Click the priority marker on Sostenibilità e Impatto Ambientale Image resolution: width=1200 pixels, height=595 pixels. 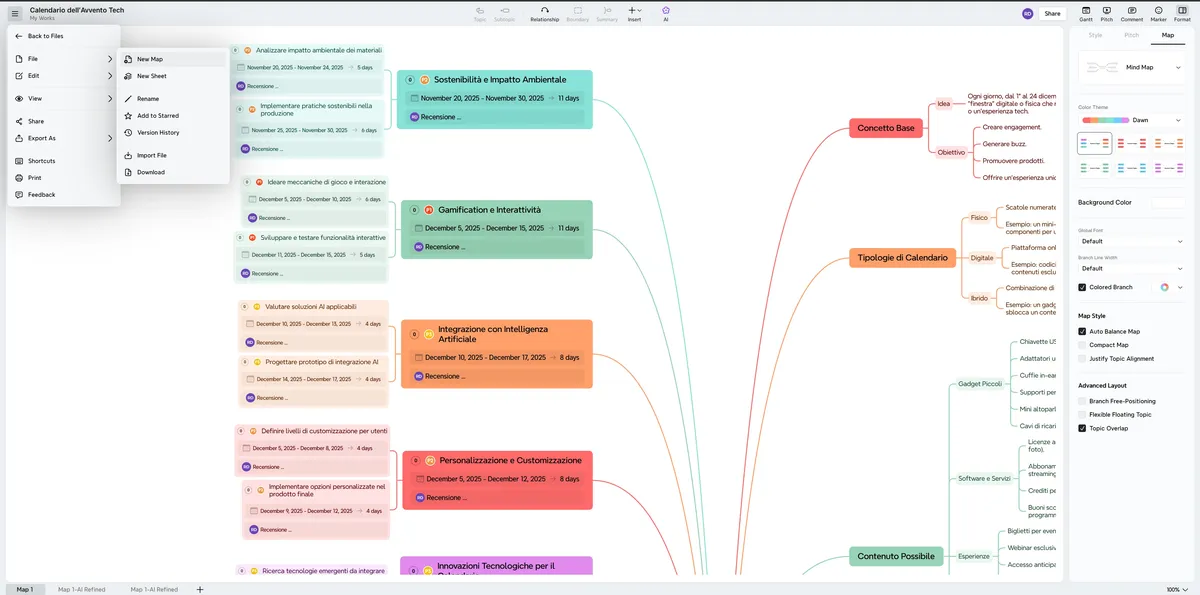coord(424,80)
